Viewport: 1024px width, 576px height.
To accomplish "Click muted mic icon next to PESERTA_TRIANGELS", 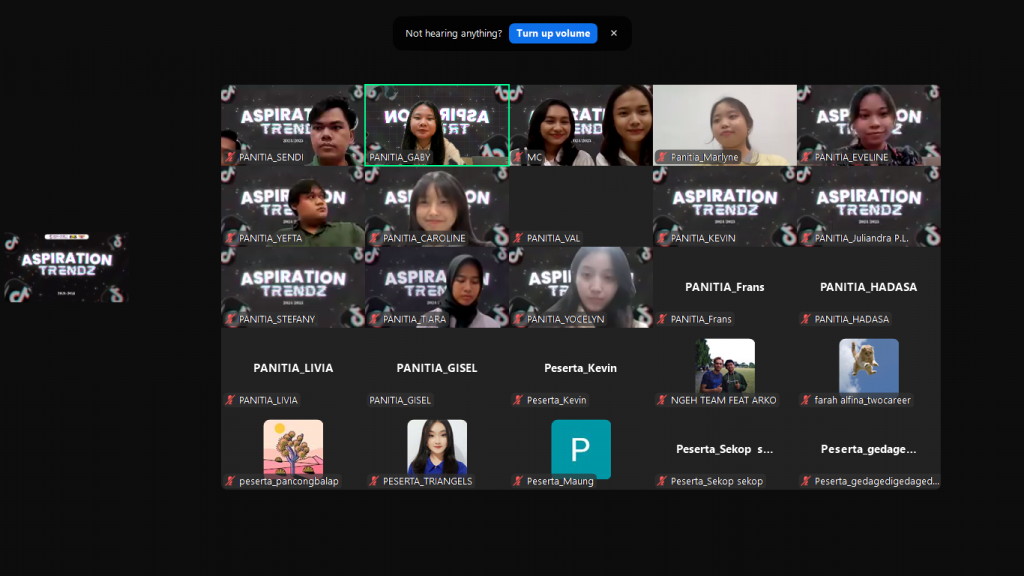I will click(374, 481).
